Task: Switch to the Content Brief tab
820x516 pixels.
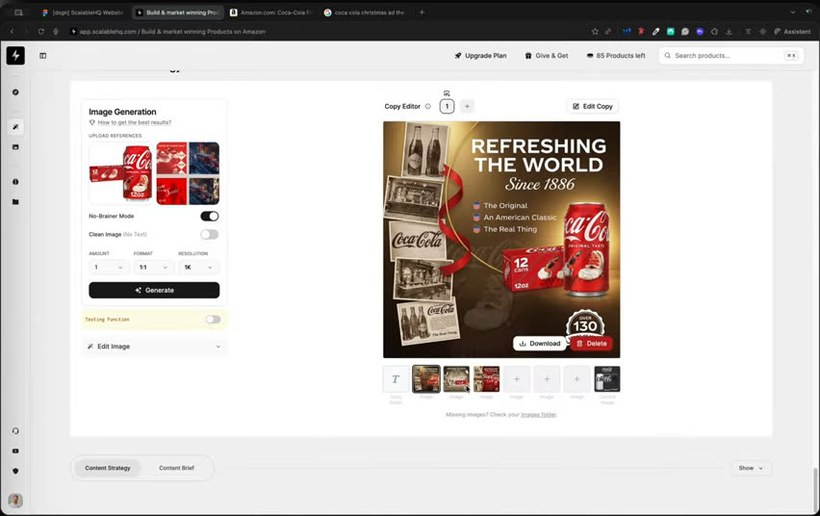Action: point(176,468)
